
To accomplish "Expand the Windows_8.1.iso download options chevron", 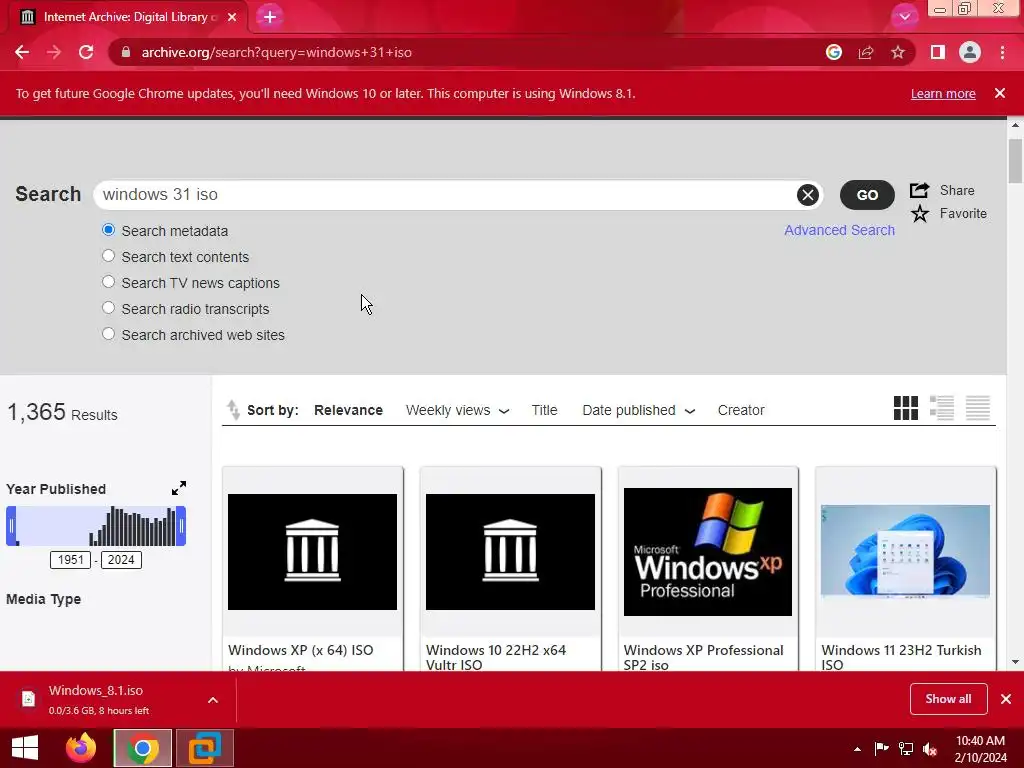I will point(213,700).
